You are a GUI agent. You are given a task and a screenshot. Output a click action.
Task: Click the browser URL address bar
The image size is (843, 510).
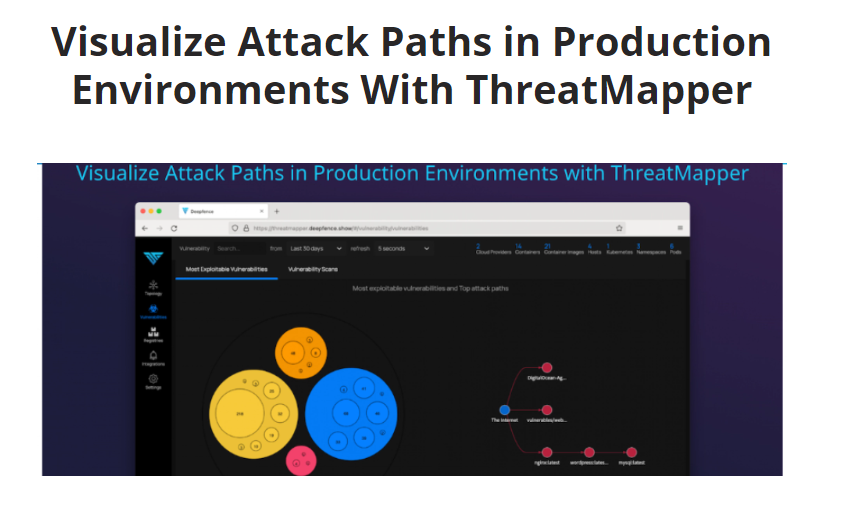click(425, 228)
